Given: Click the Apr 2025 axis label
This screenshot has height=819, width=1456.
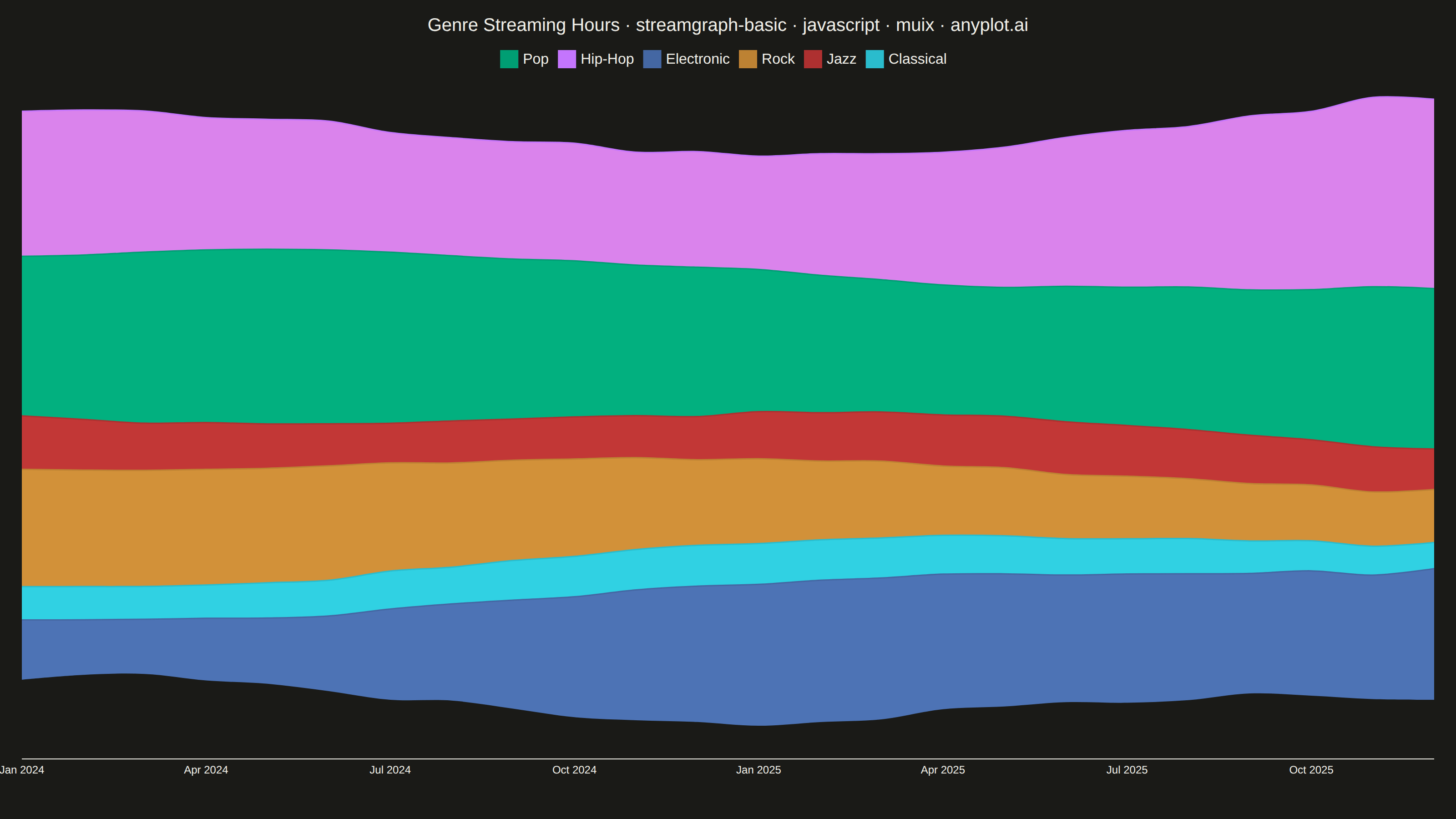Looking at the screenshot, I should click(943, 770).
